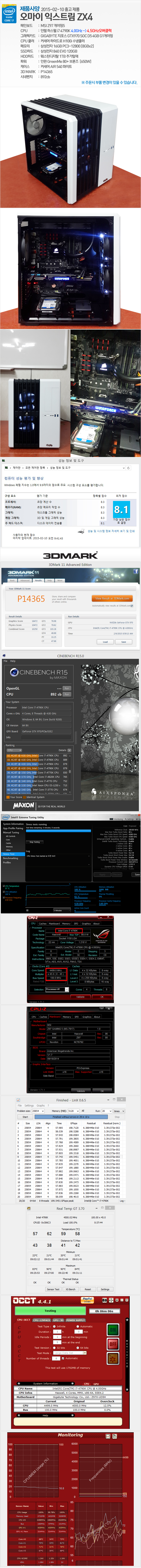Open the File menu in Cinebench R15
Image resolution: width=141 pixels, height=1568 pixels.
(x=6, y=661)
